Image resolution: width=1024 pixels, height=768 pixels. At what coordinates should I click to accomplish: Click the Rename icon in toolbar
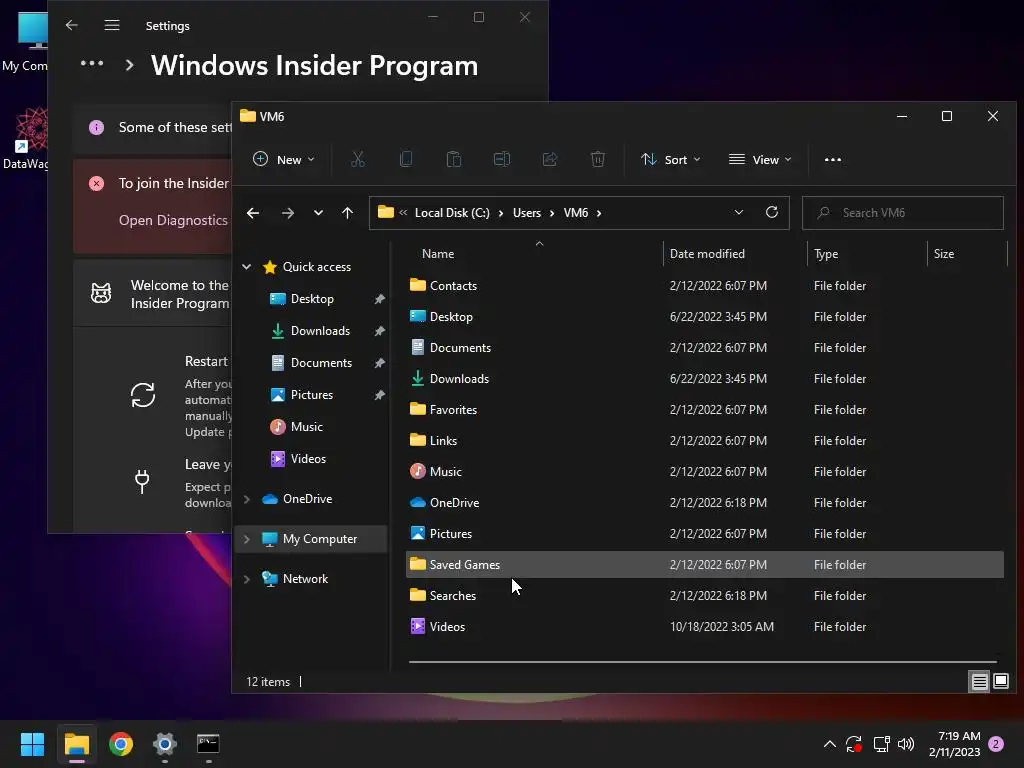point(502,159)
